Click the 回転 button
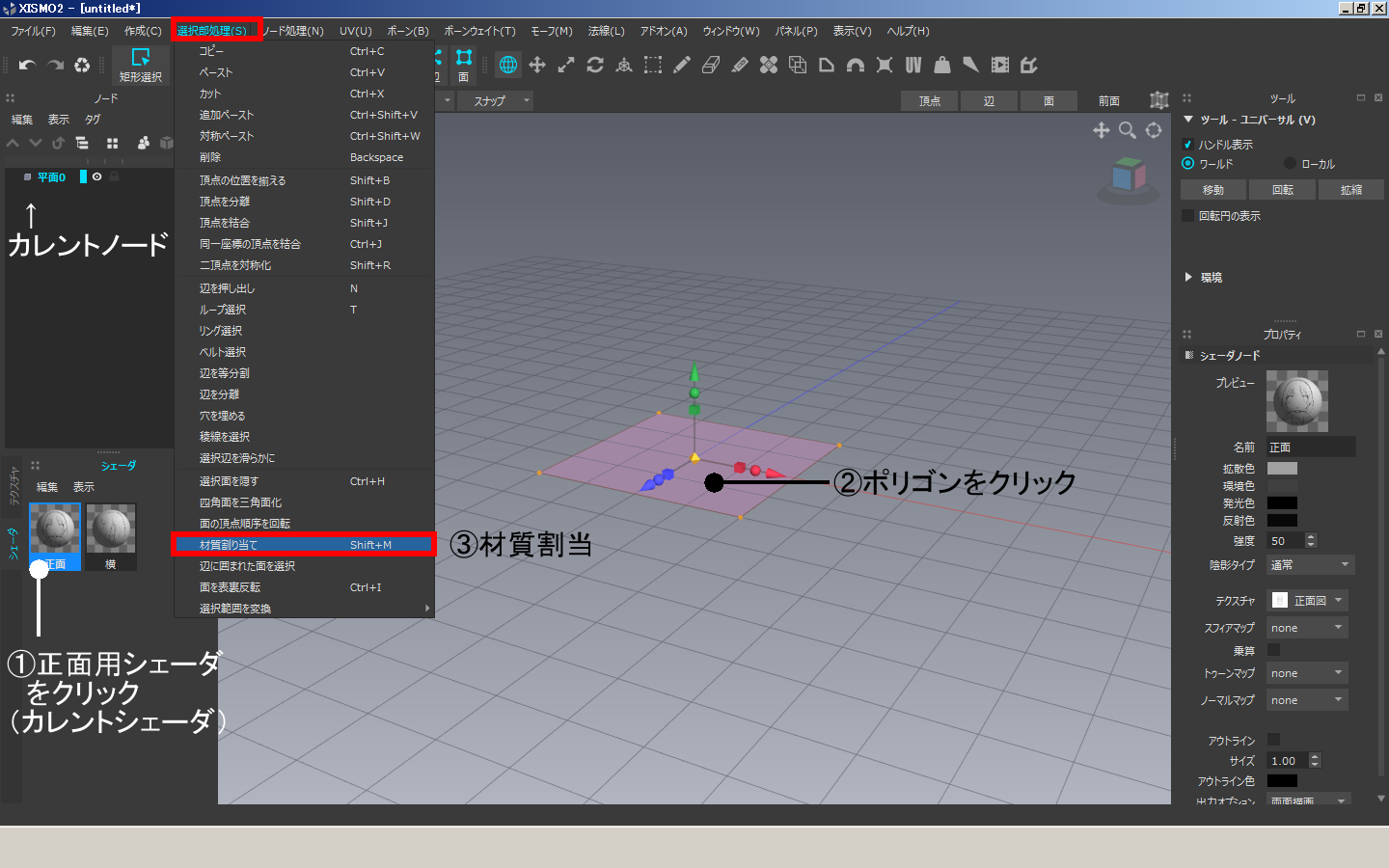Viewport: 1389px width, 868px height. 1283,190
